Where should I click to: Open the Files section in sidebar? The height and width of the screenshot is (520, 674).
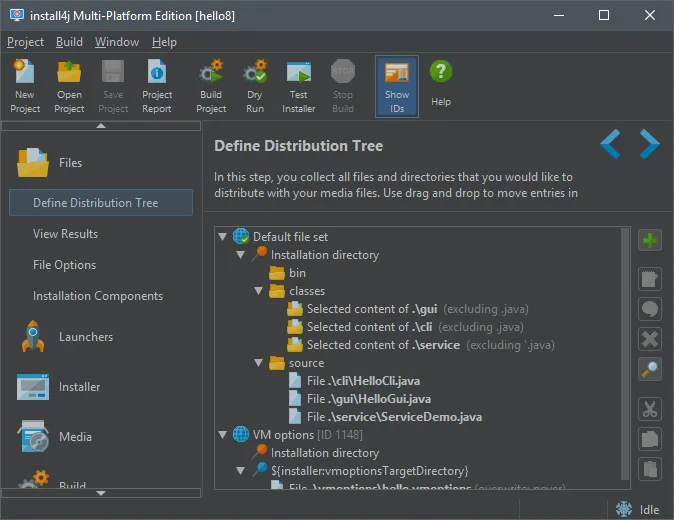tap(49, 163)
